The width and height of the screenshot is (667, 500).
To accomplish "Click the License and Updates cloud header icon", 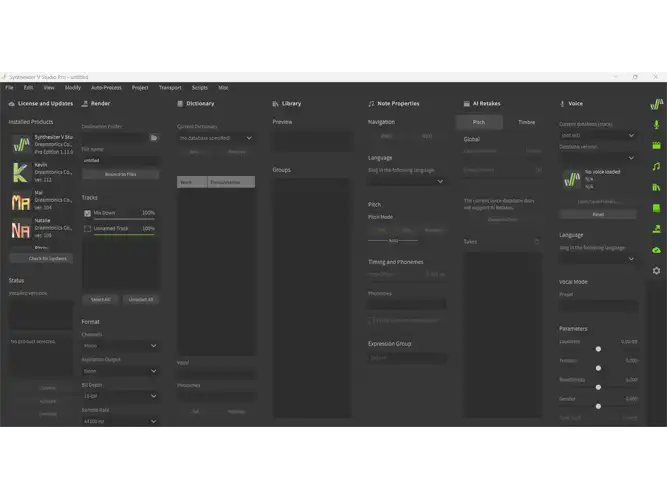I will 11,104.
